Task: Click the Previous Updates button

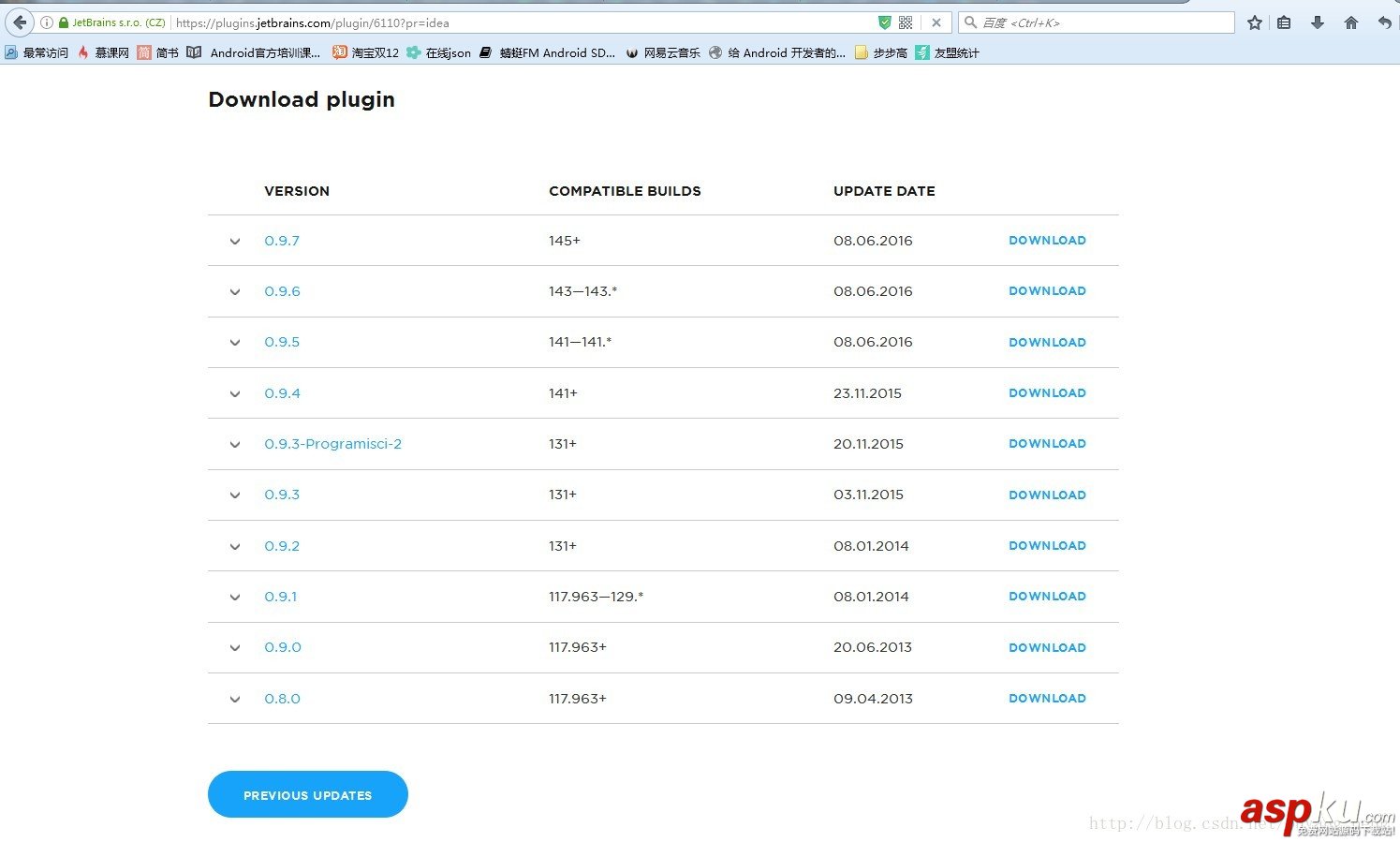Action: point(308,795)
